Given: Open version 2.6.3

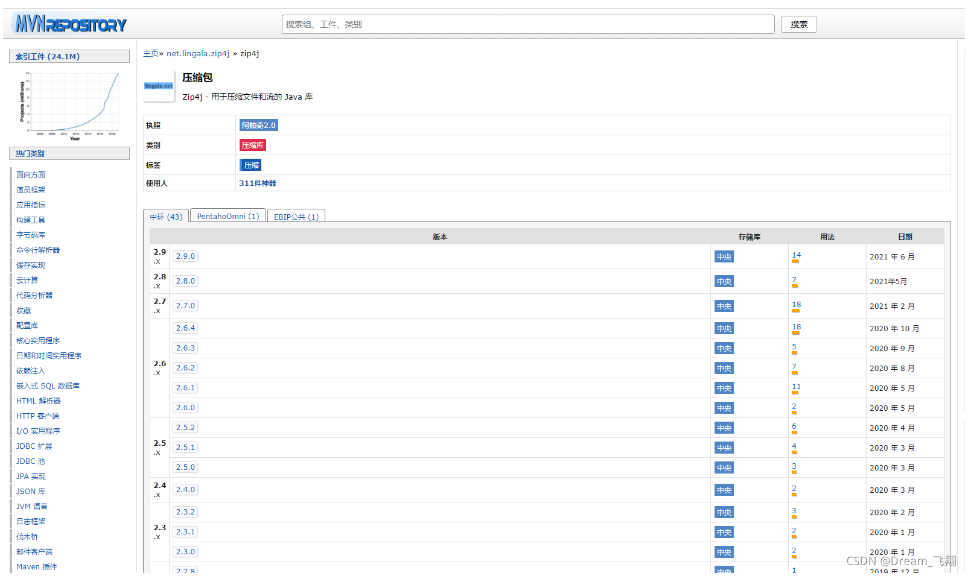Looking at the screenshot, I should pos(185,348).
